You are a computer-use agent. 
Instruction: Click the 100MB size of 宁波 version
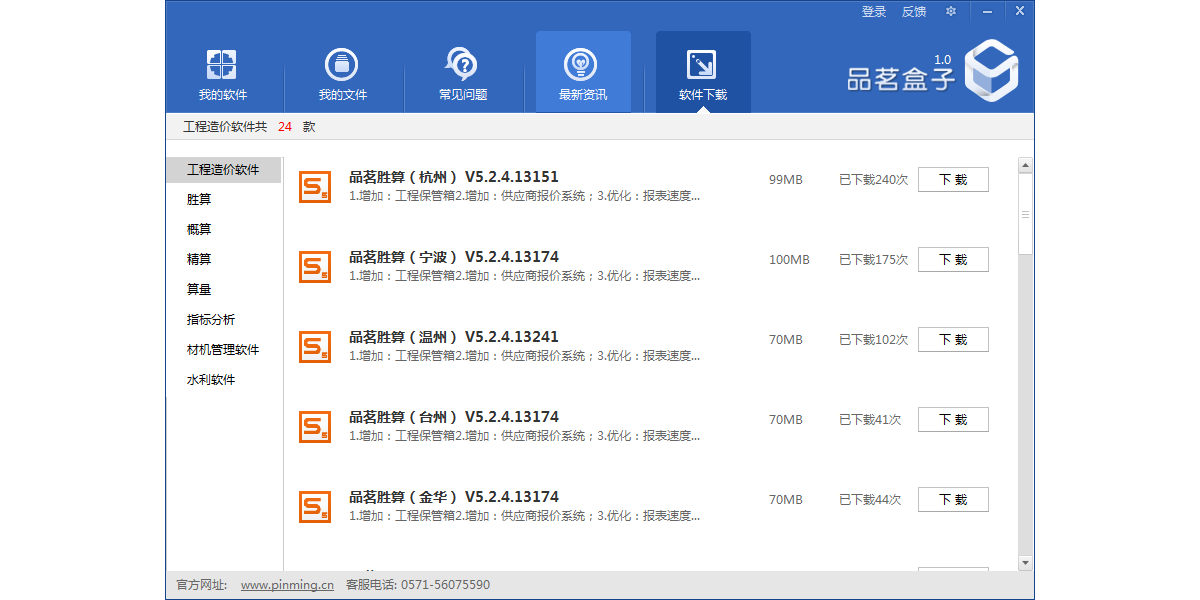(789, 260)
